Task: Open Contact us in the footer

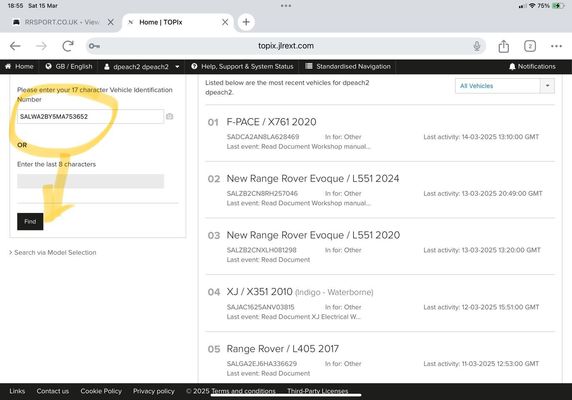Action: [53, 391]
